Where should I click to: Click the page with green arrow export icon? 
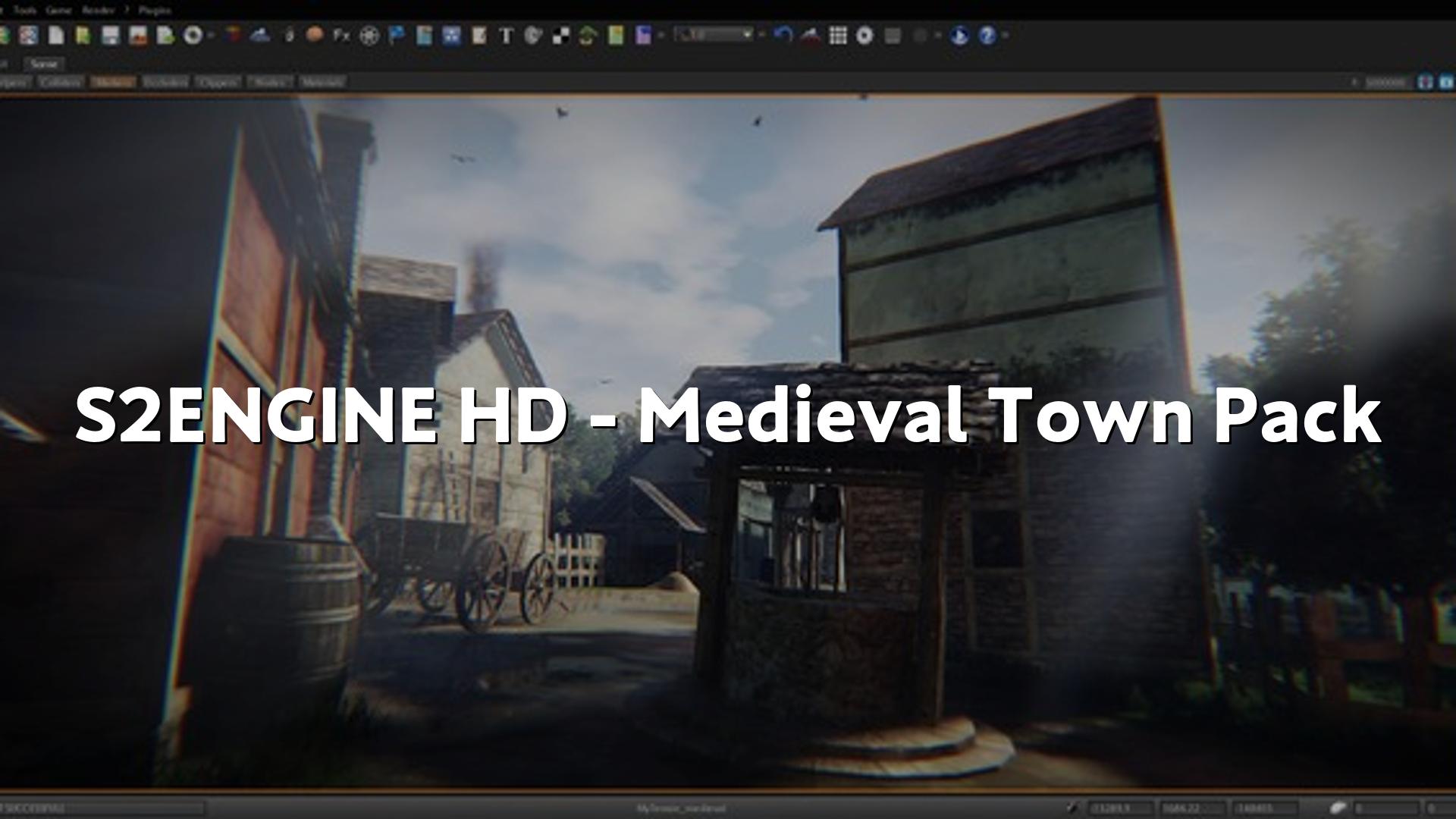point(165,35)
